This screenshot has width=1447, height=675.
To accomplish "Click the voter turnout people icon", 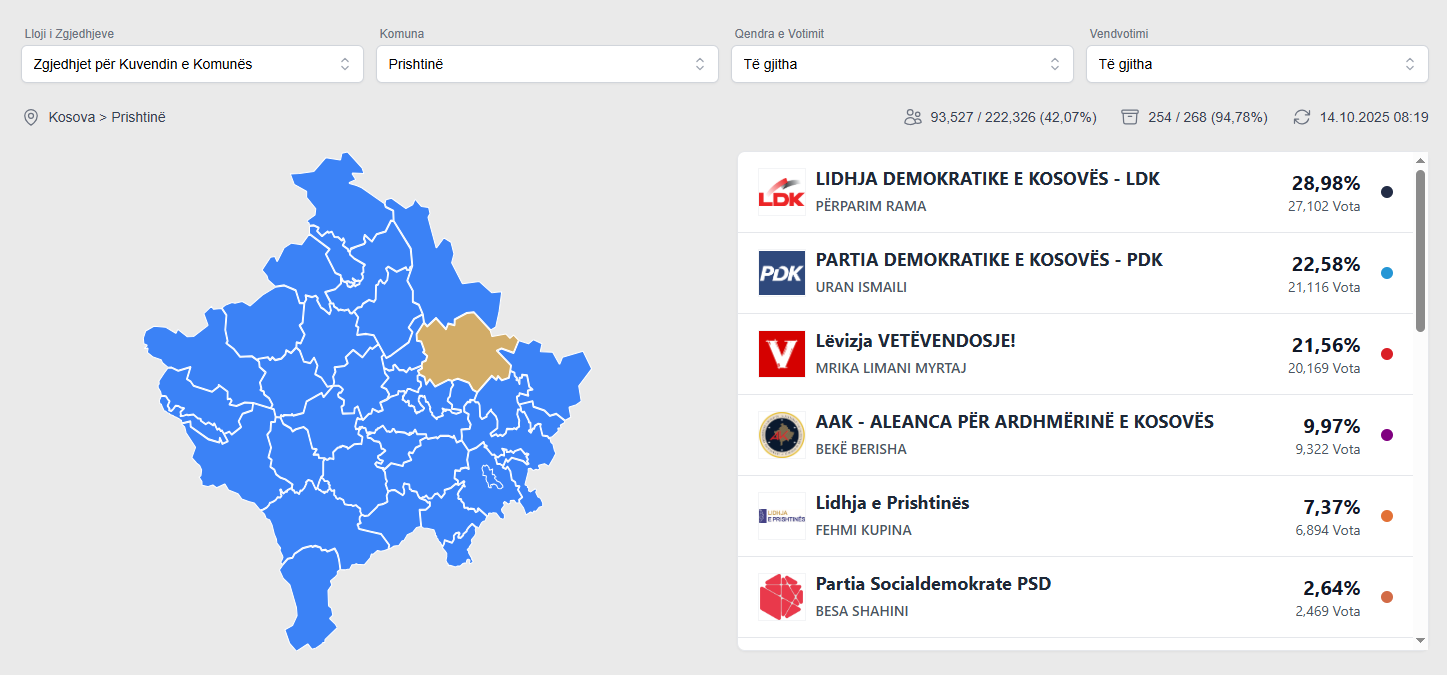I will click(x=912, y=117).
